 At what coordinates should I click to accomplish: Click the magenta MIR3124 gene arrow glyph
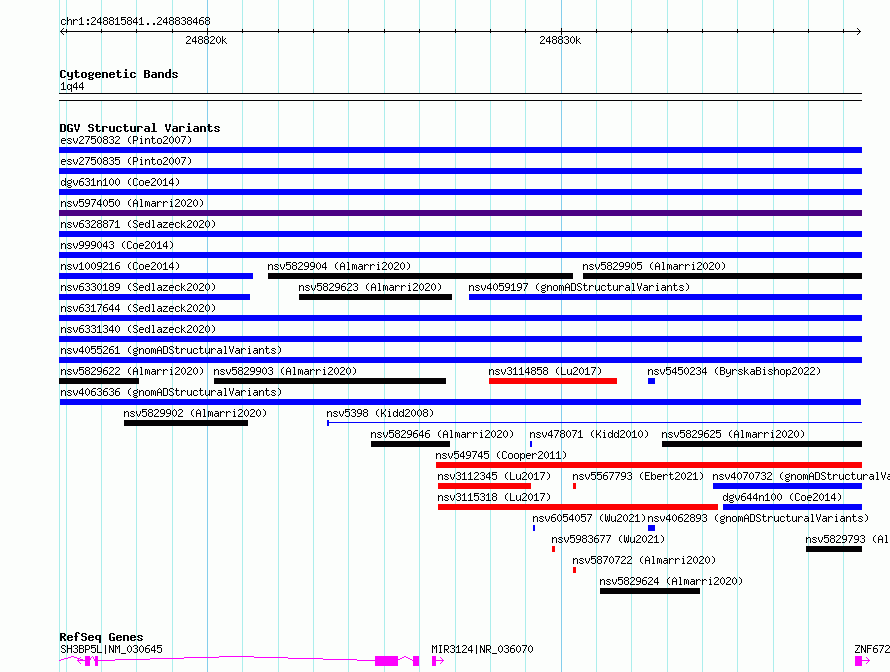click(438, 661)
